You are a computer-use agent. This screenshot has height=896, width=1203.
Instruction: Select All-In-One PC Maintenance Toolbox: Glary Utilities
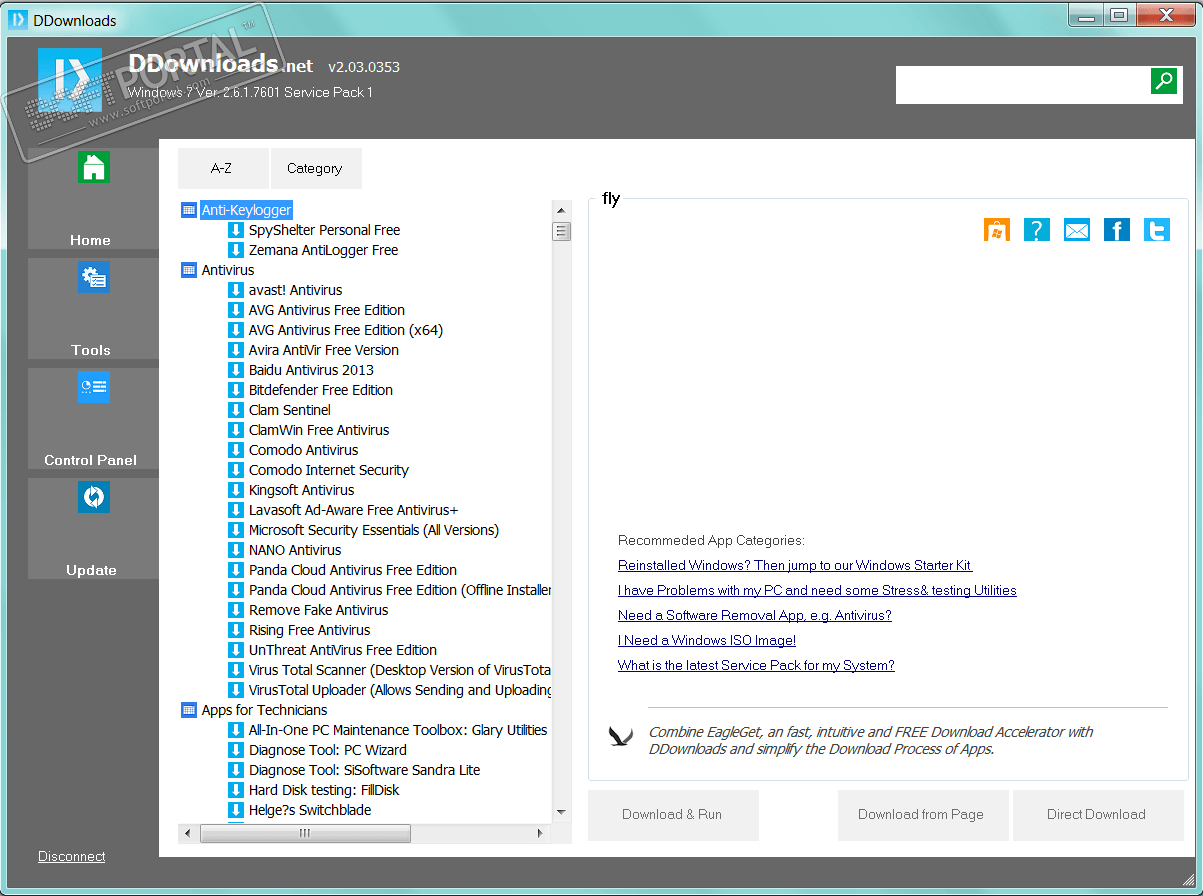(x=397, y=730)
